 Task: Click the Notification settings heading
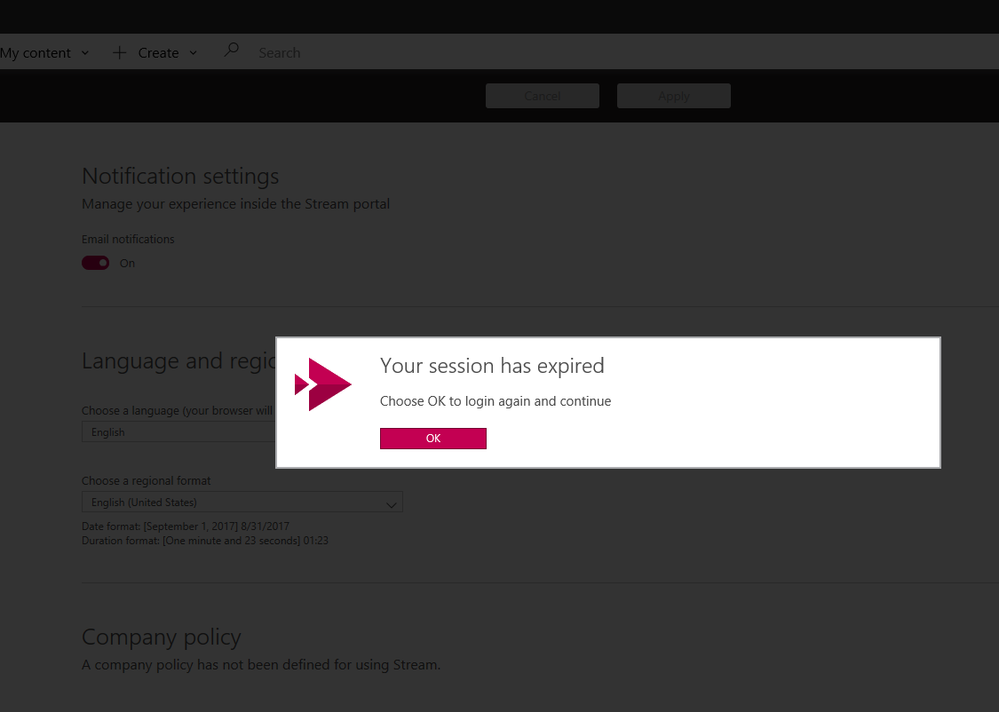tap(180, 175)
